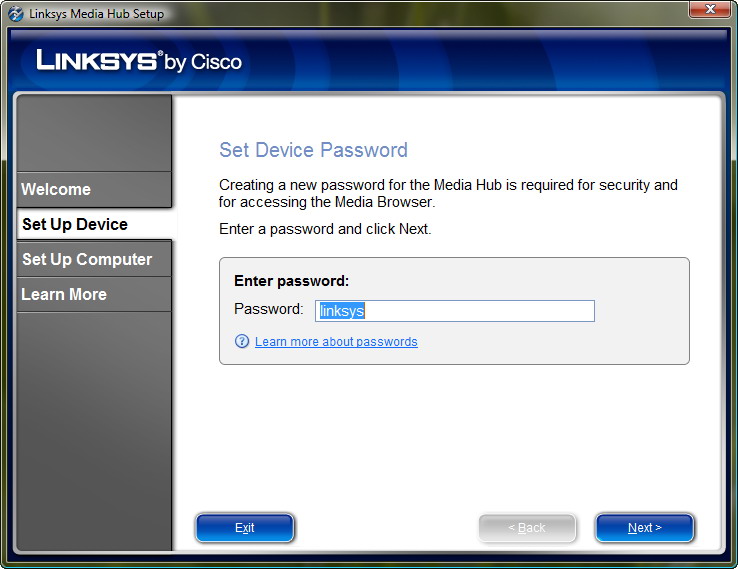
Task: Click the 'Enter a password and click Next' text
Action: coord(325,229)
